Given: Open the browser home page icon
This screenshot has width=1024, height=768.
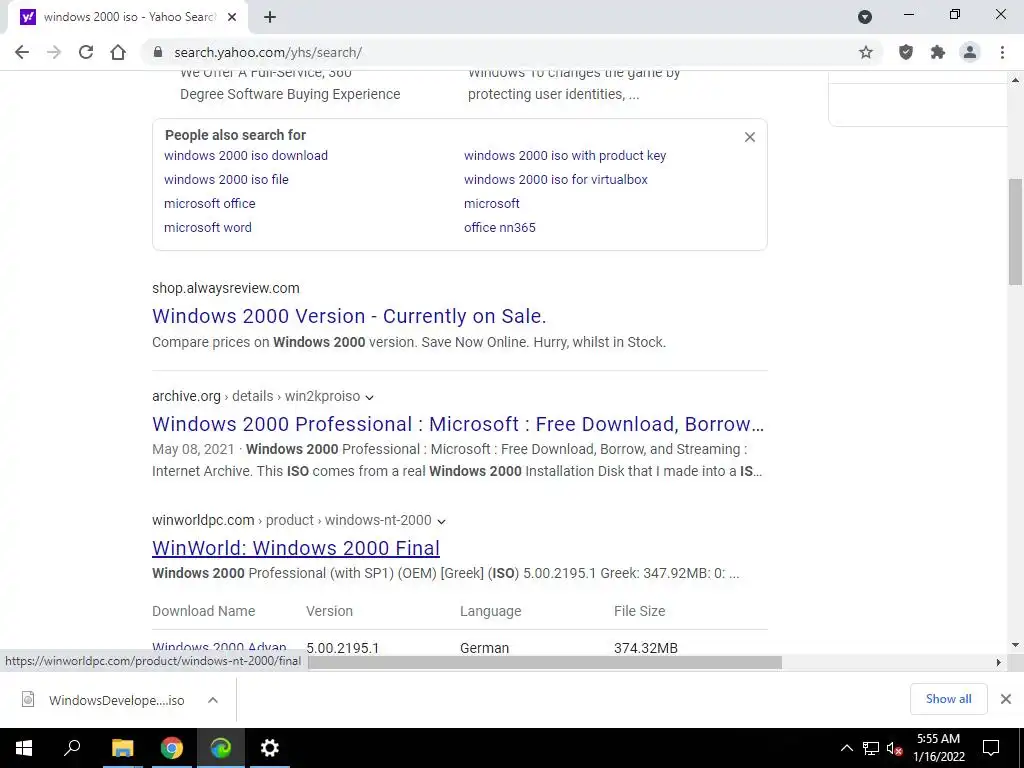Looking at the screenshot, I should 118,52.
